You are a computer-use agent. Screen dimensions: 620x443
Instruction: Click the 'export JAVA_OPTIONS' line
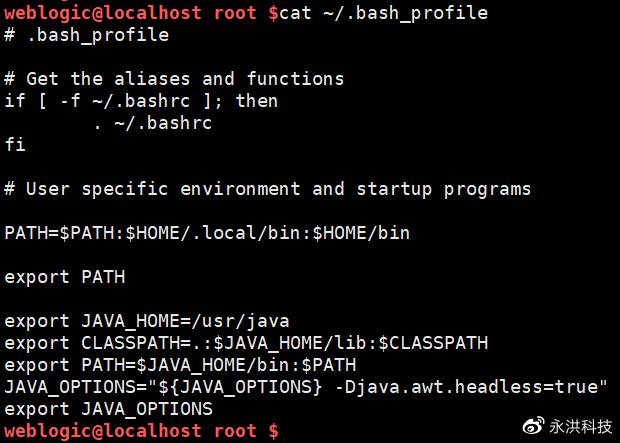[108, 409]
